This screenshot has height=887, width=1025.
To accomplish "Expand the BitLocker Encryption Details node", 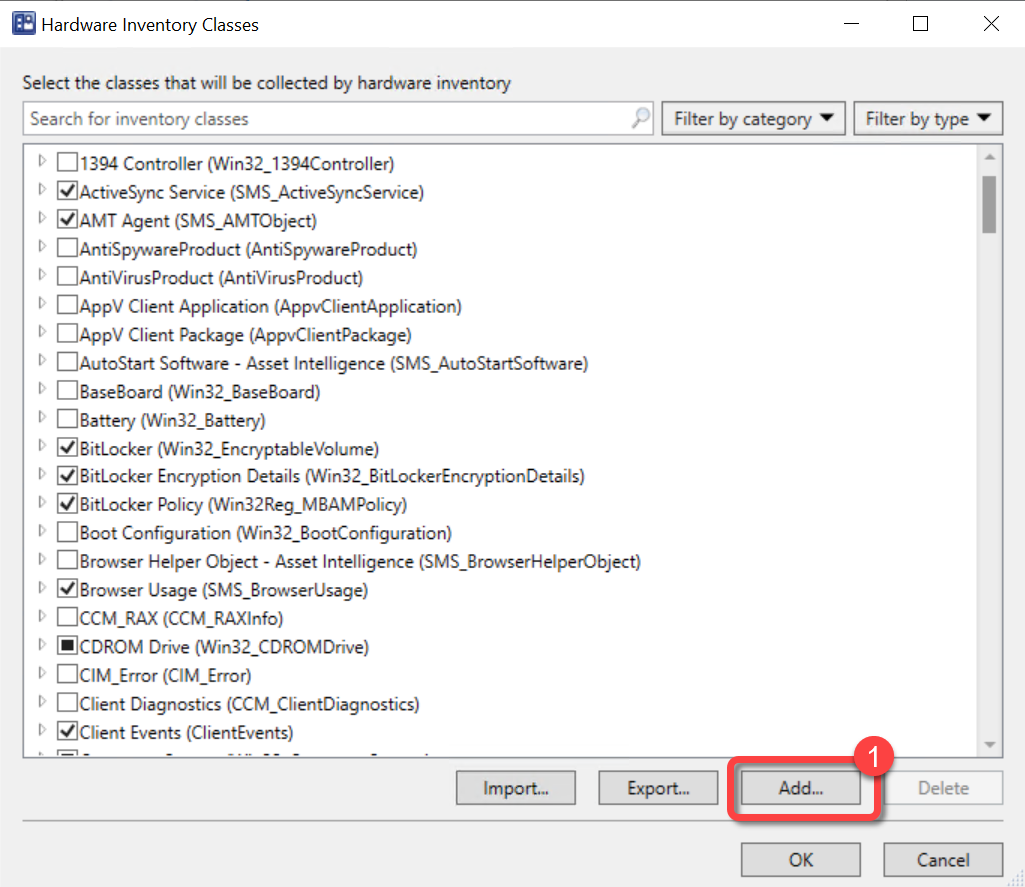I will pyautogui.click(x=42, y=475).
